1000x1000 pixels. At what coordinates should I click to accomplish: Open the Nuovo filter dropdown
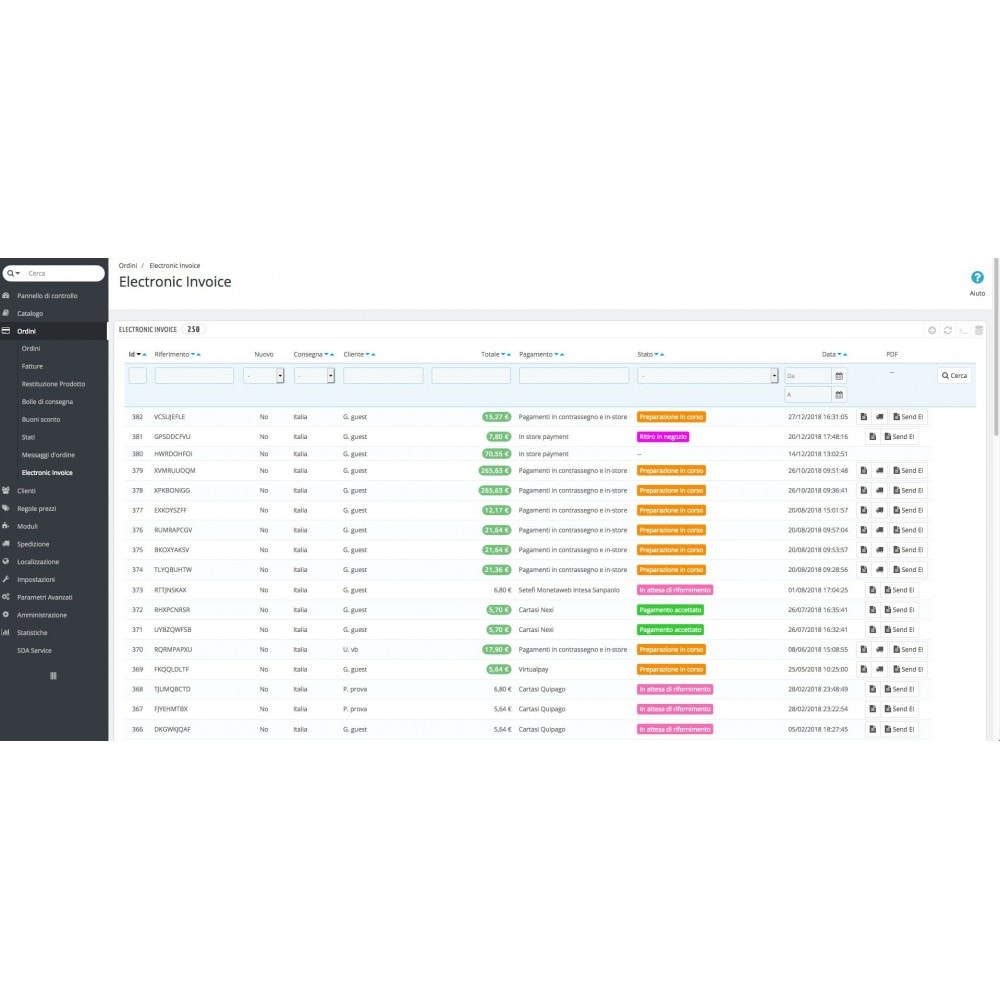point(263,376)
